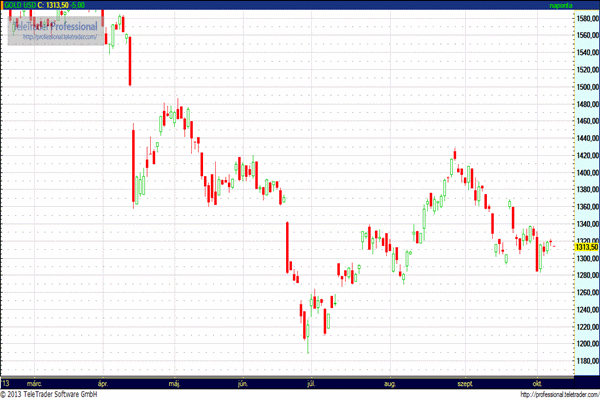This screenshot has width=600, height=400.
Task: Select the máj. month on time axis
Action: click(174, 383)
